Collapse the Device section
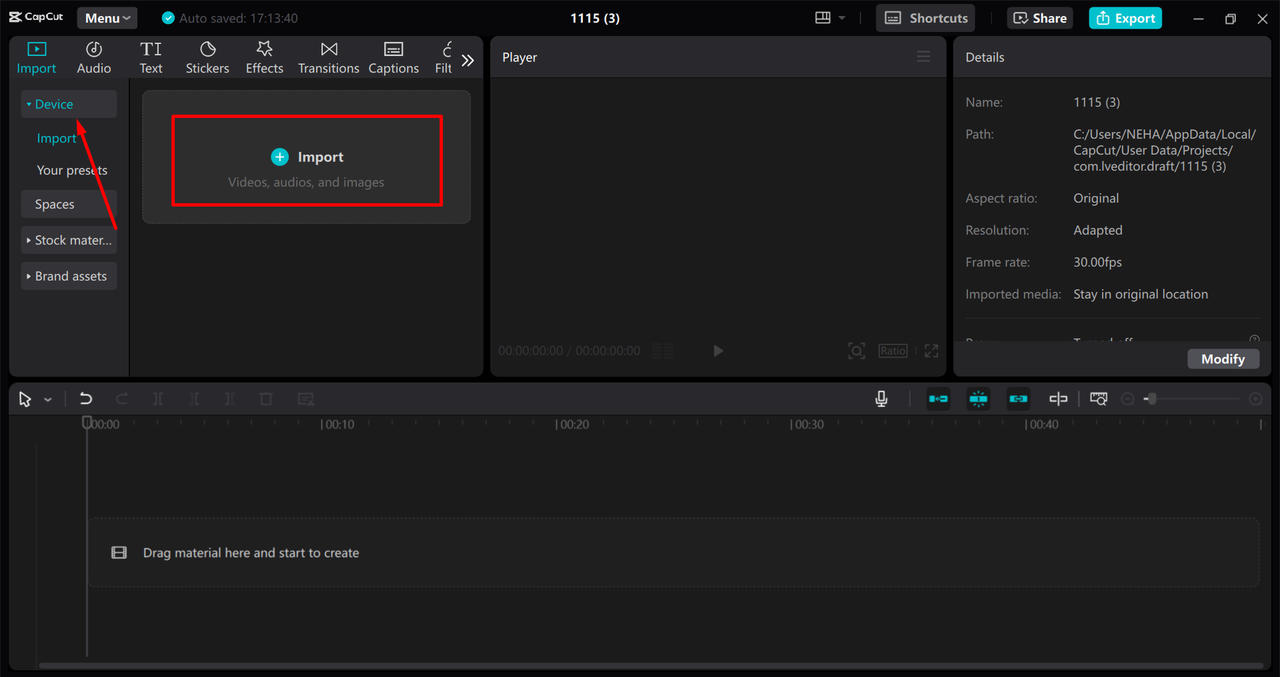Viewport: 1280px width, 677px height. point(69,104)
